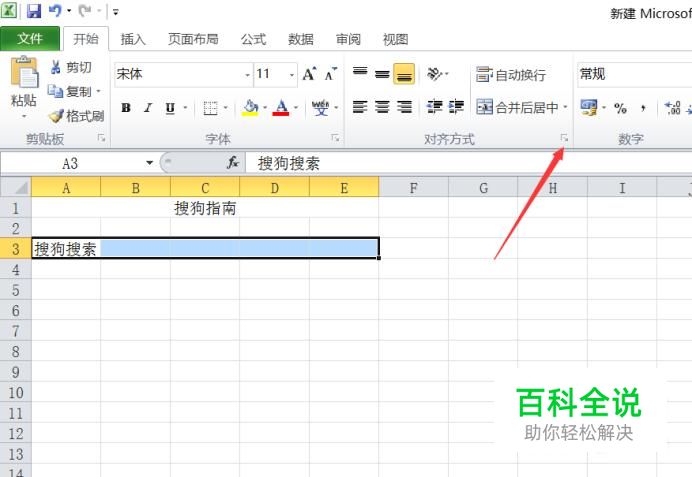
Task: Click the wén phonetic guide icon
Action: tap(320, 108)
